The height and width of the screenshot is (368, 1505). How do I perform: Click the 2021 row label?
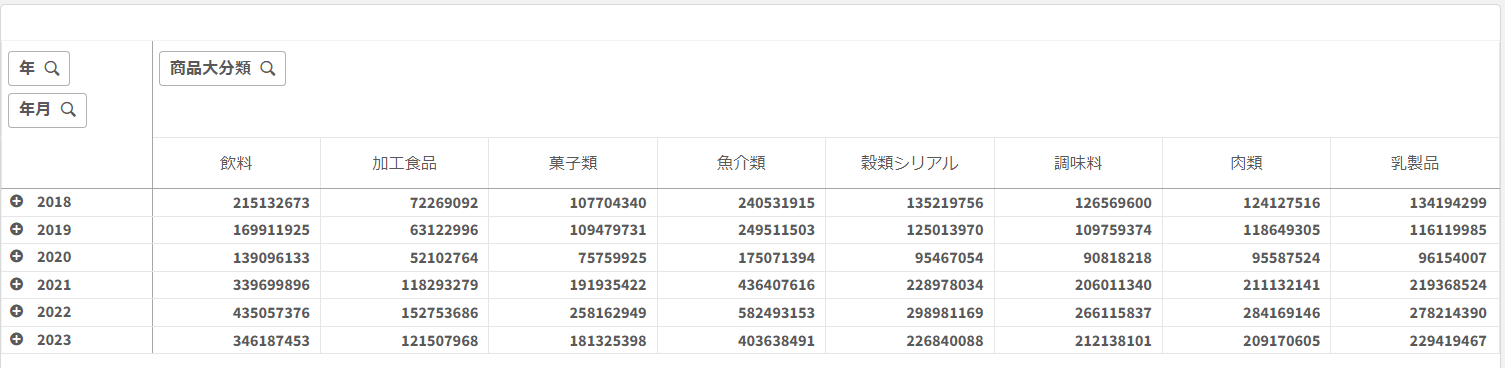(x=54, y=285)
